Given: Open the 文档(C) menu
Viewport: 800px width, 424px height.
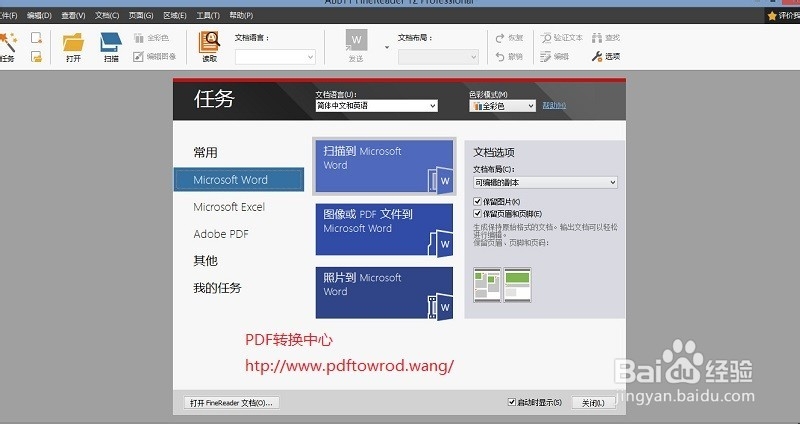Looking at the screenshot, I should point(107,16).
